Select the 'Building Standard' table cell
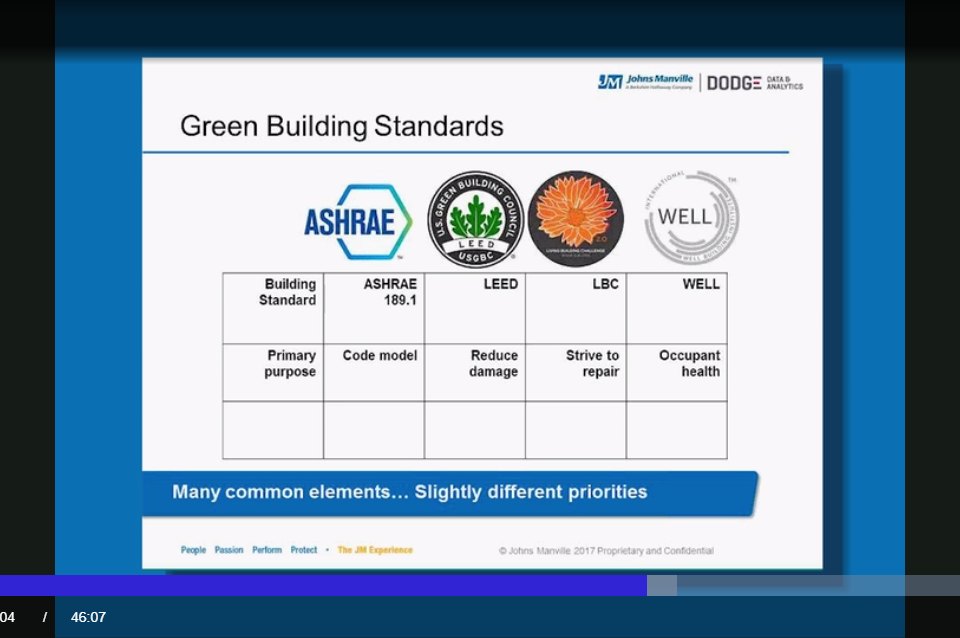The height and width of the screenshot is (638, 960). click(273, 309)
